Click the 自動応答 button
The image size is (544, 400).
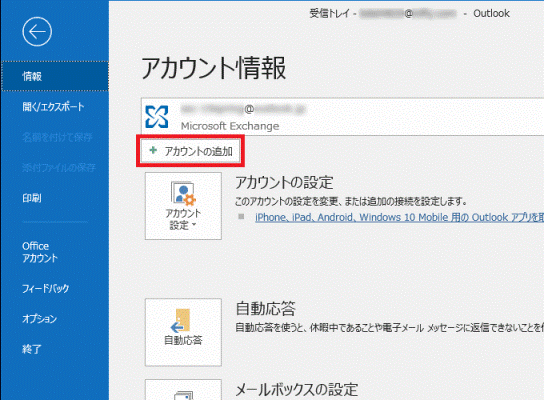click(x=183, y=332)
